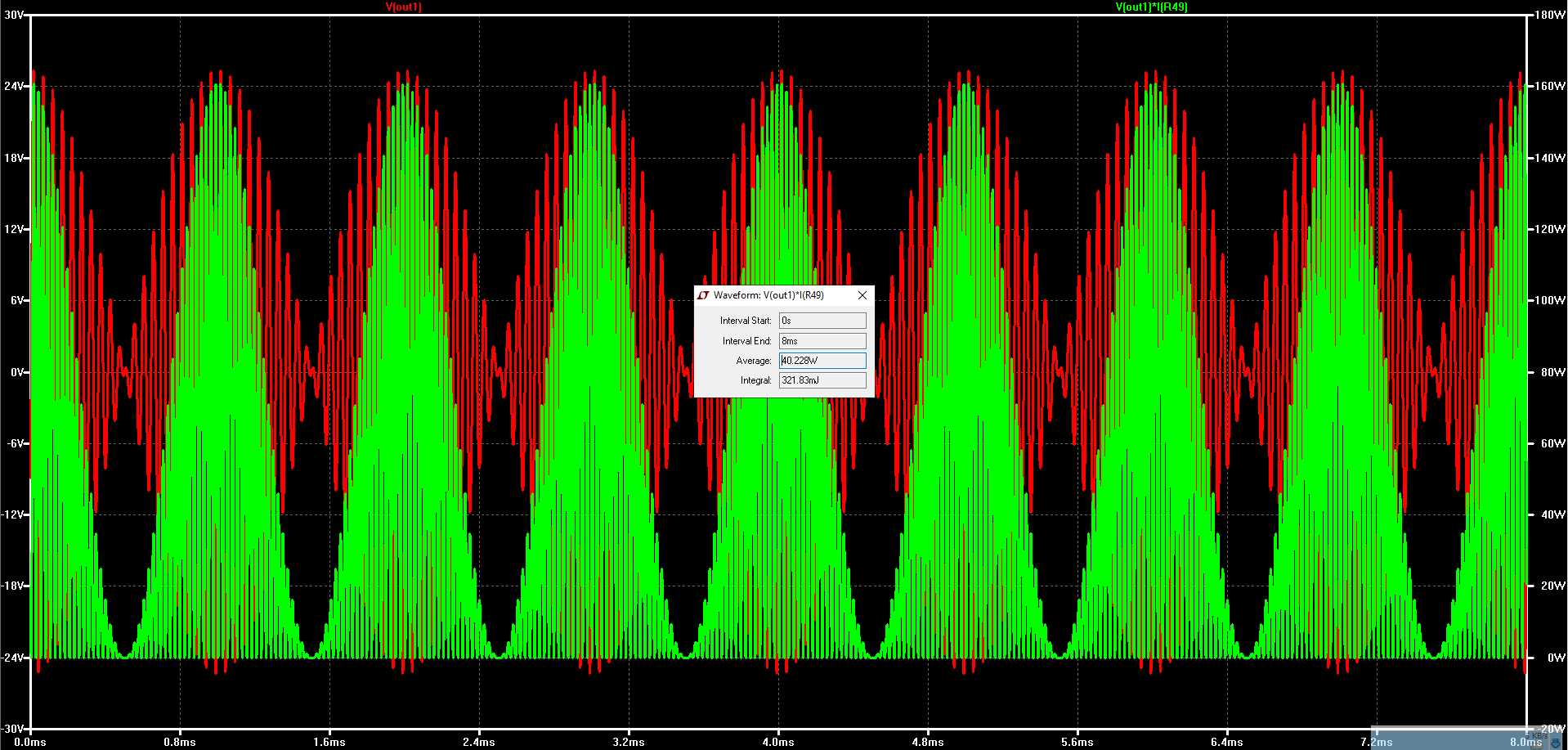The width and height of the screenshot is (1568, 750).
Task: Click the -24V label on the left axis
Action: click(x=13, y=658)
